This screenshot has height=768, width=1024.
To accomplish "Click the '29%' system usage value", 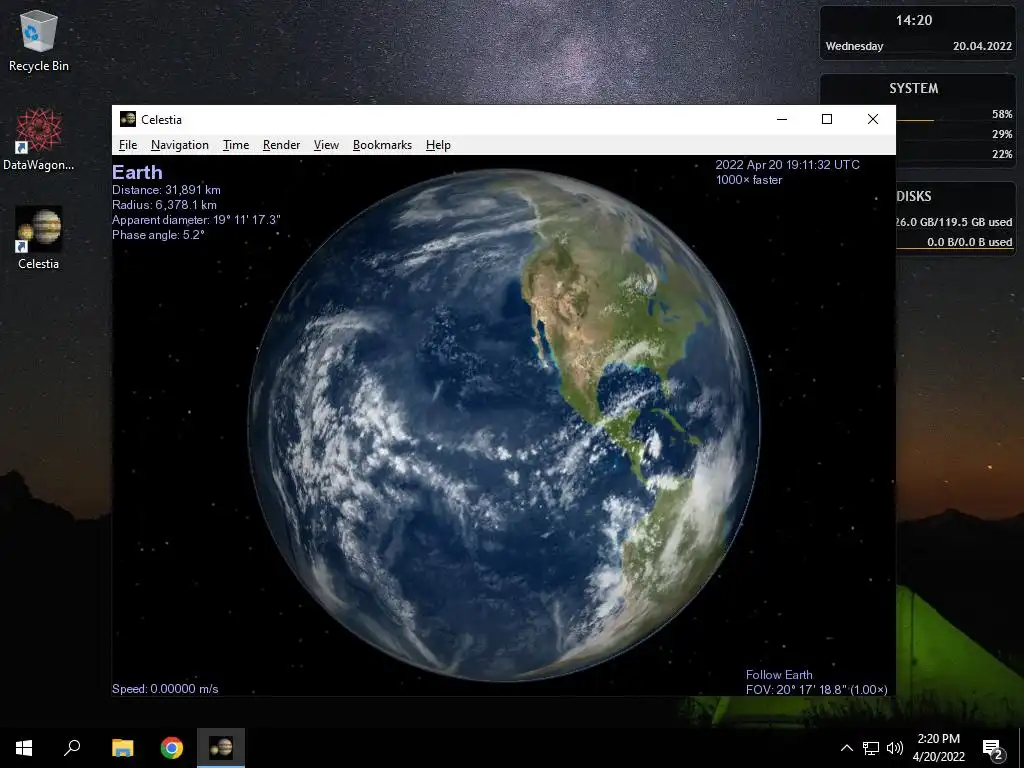I will pos(1002,135).
